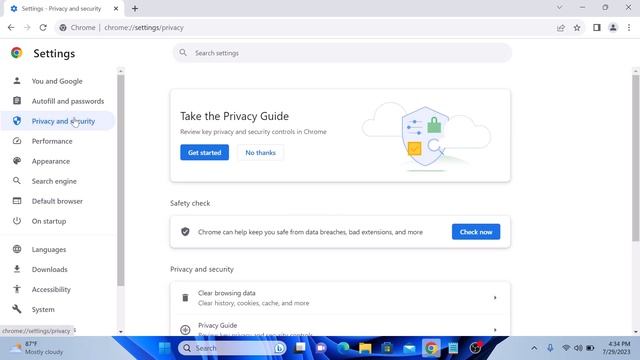
Task: Open Search engine settings
Action: click(x=57, y=181)
